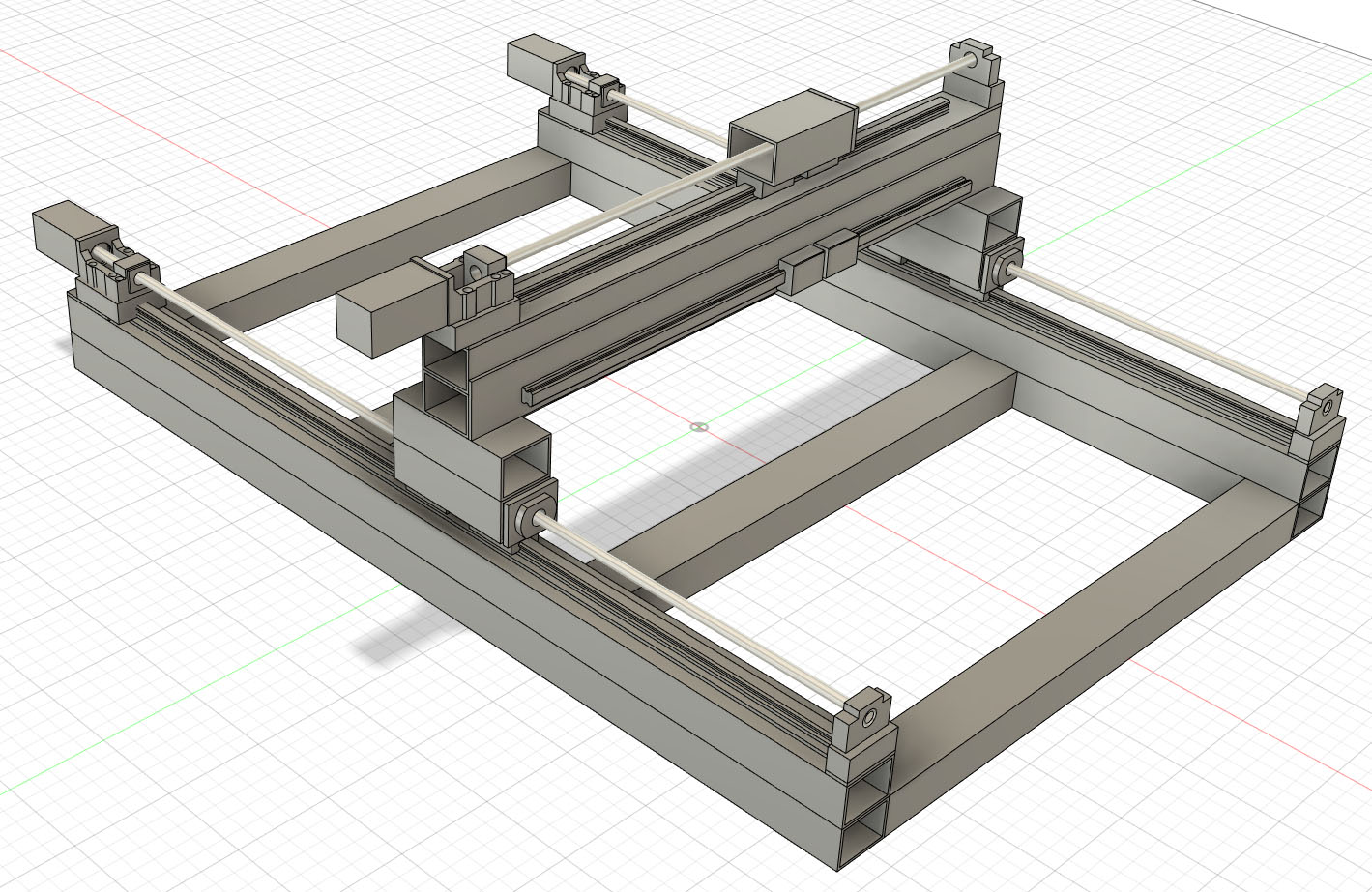Select the bearing block at the gantry's top right end
Screen dimensions: 1372x892
[x=974, y=64]
